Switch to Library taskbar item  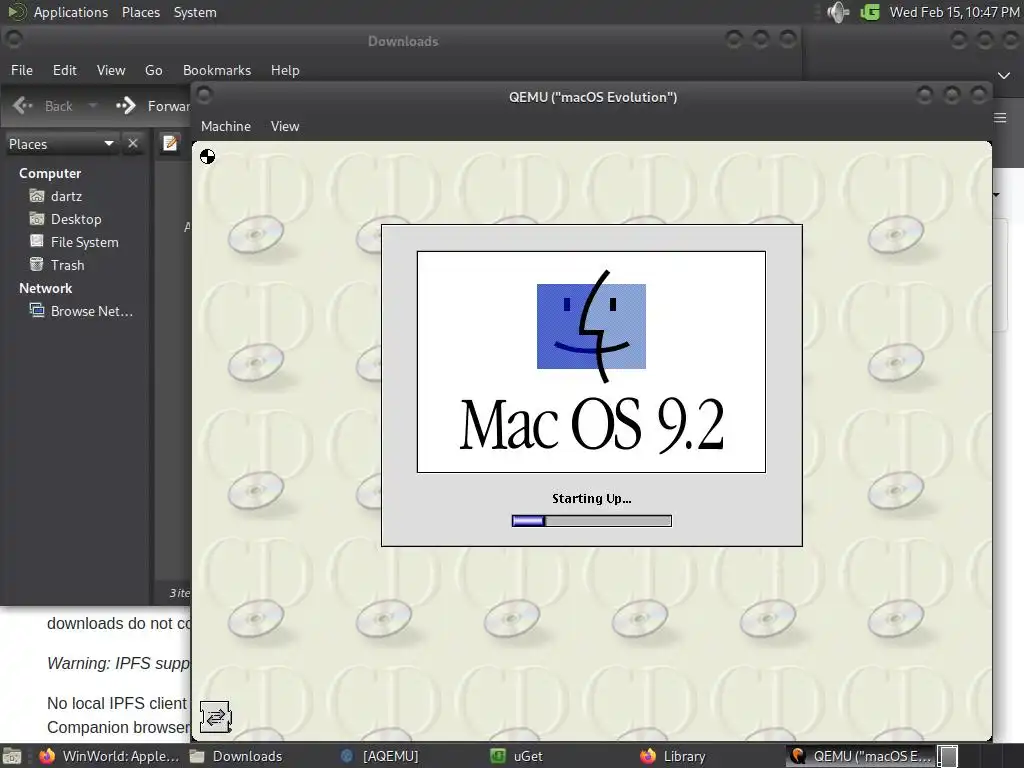point(673,756)
